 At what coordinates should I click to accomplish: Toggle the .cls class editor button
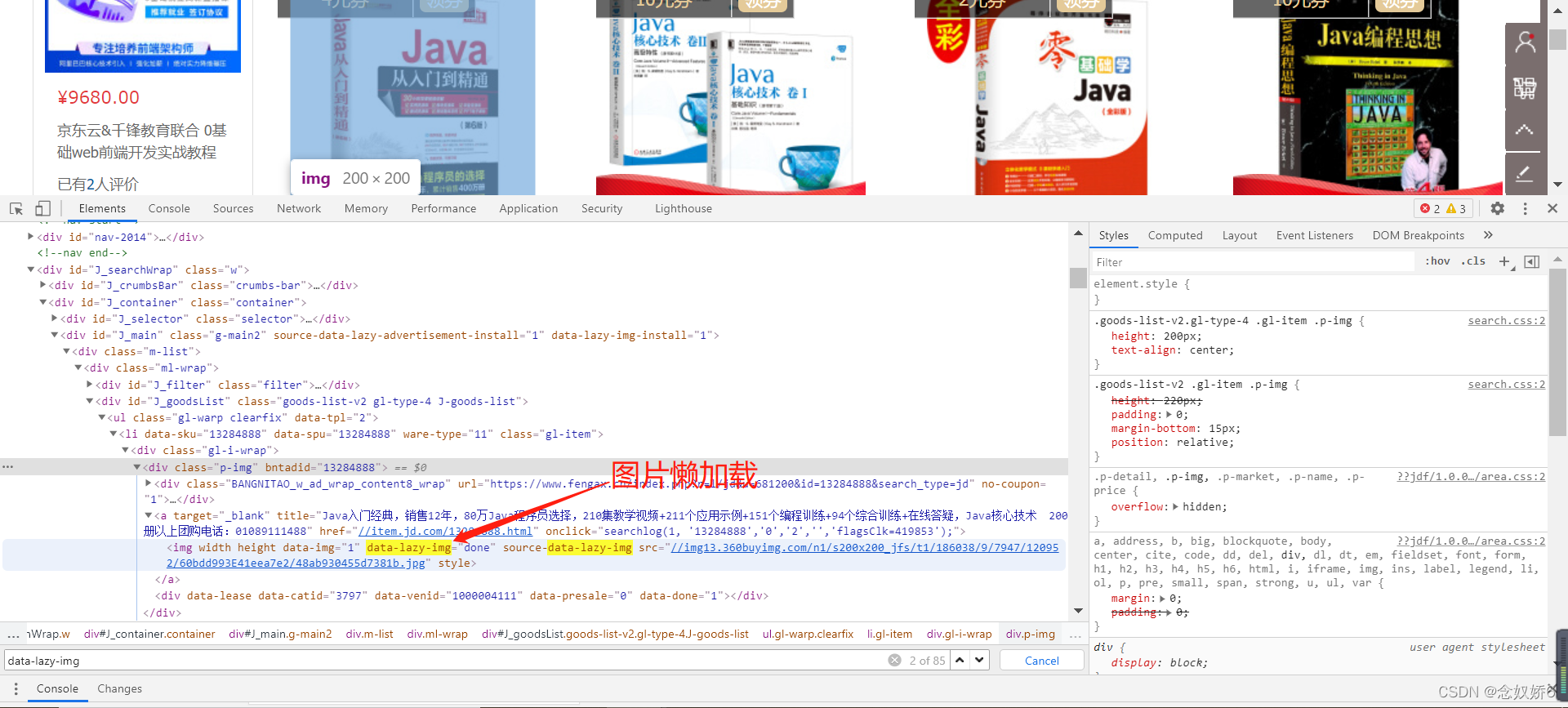pyautogui.click(x=1473, y=261)
